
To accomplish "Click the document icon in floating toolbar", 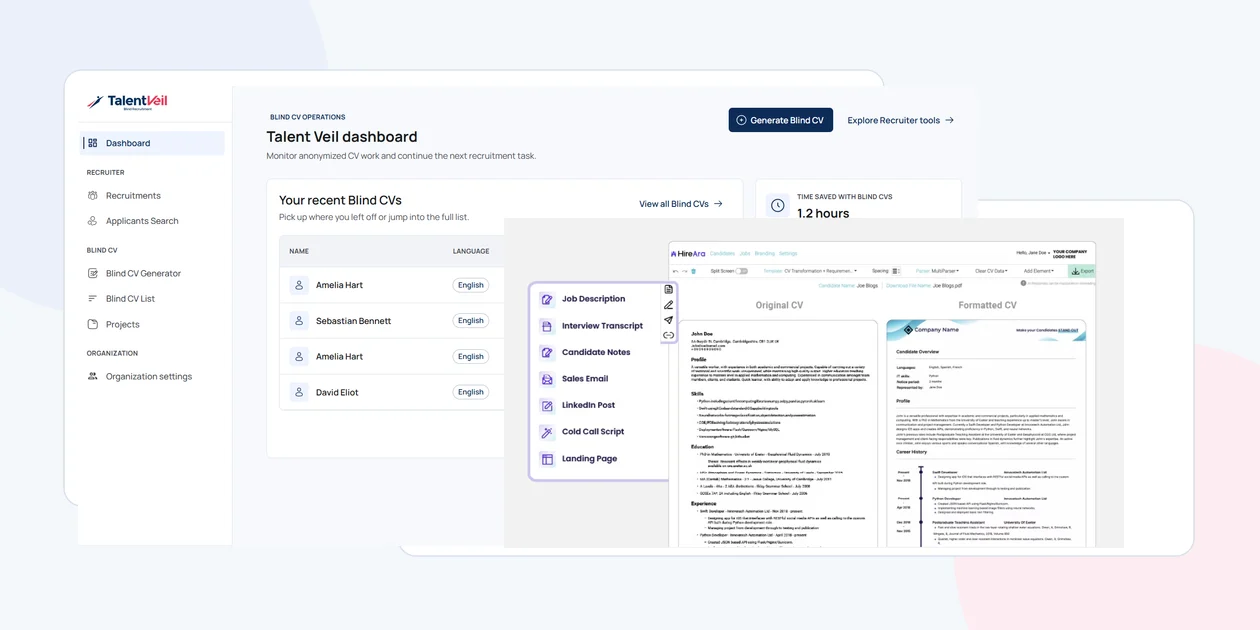I will tap(669, 290).
